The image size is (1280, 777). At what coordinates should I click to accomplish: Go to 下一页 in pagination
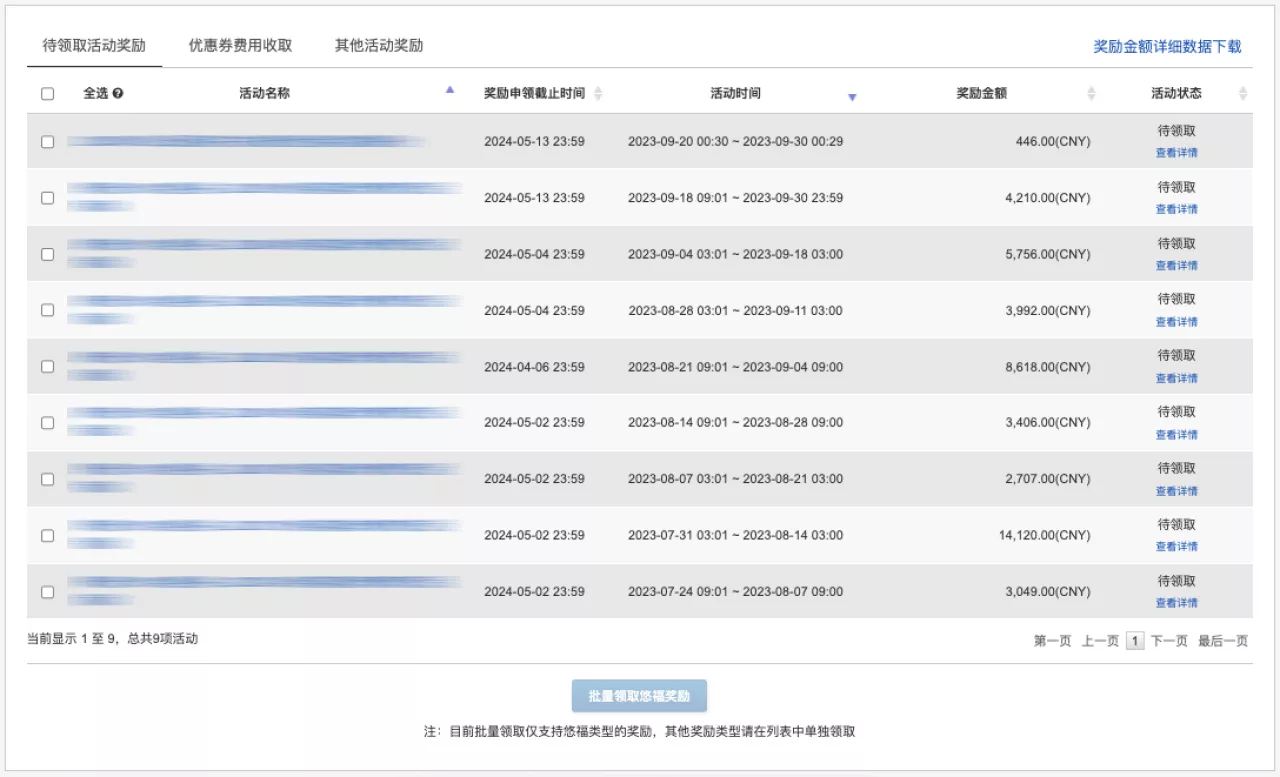pyautogui.click(x=1169, y=641)
